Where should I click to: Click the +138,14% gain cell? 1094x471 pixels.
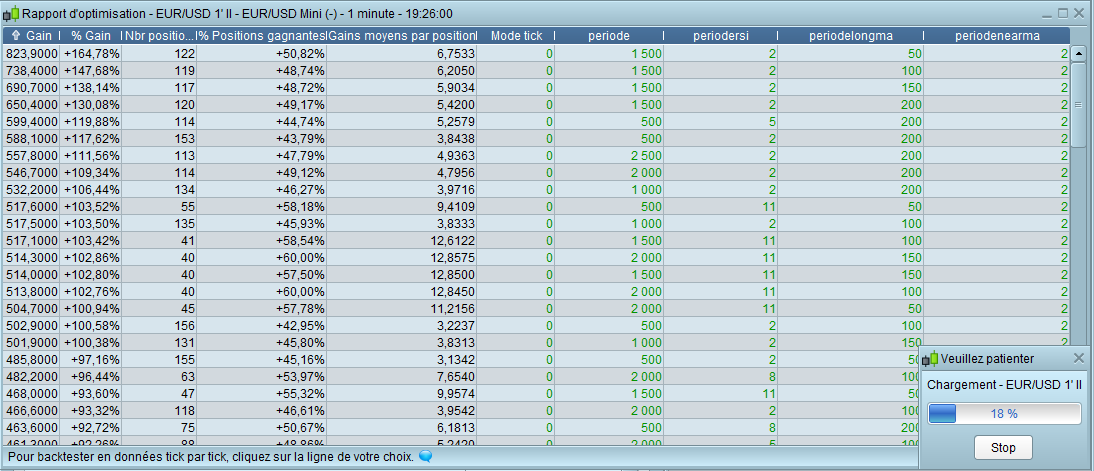click(91, 87)
